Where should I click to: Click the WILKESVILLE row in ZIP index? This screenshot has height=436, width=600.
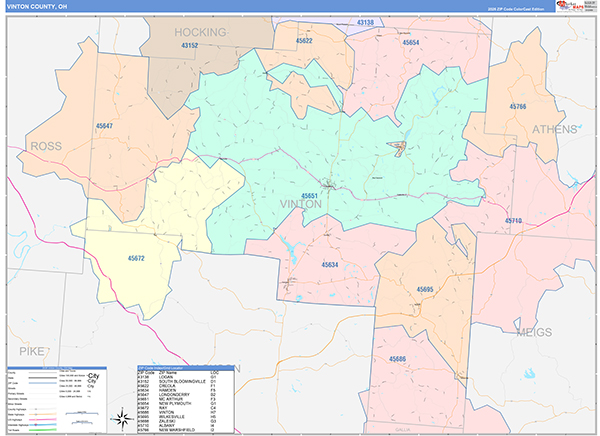tap(186, 417)
